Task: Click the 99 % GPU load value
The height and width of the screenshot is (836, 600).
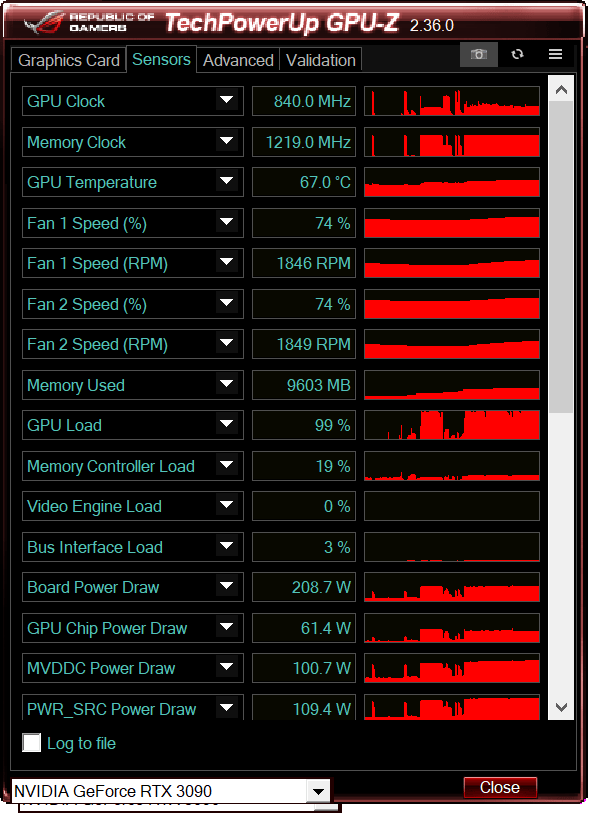Action: 304,425
